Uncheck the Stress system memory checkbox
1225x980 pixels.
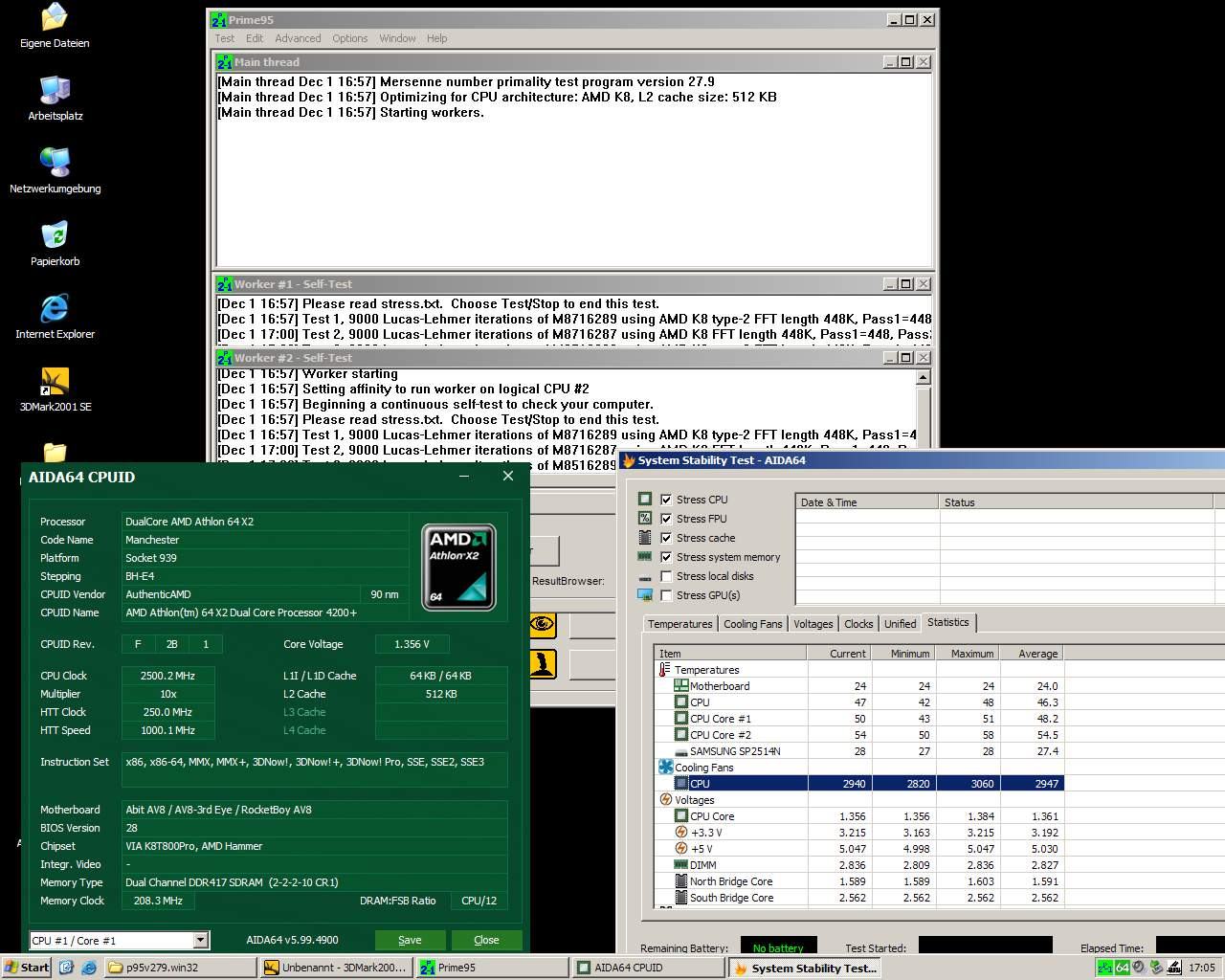click(x=666, y=557)
